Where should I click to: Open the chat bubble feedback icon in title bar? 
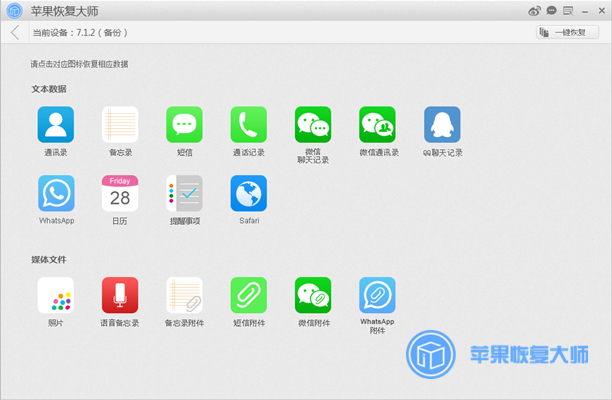pos(551,11)
